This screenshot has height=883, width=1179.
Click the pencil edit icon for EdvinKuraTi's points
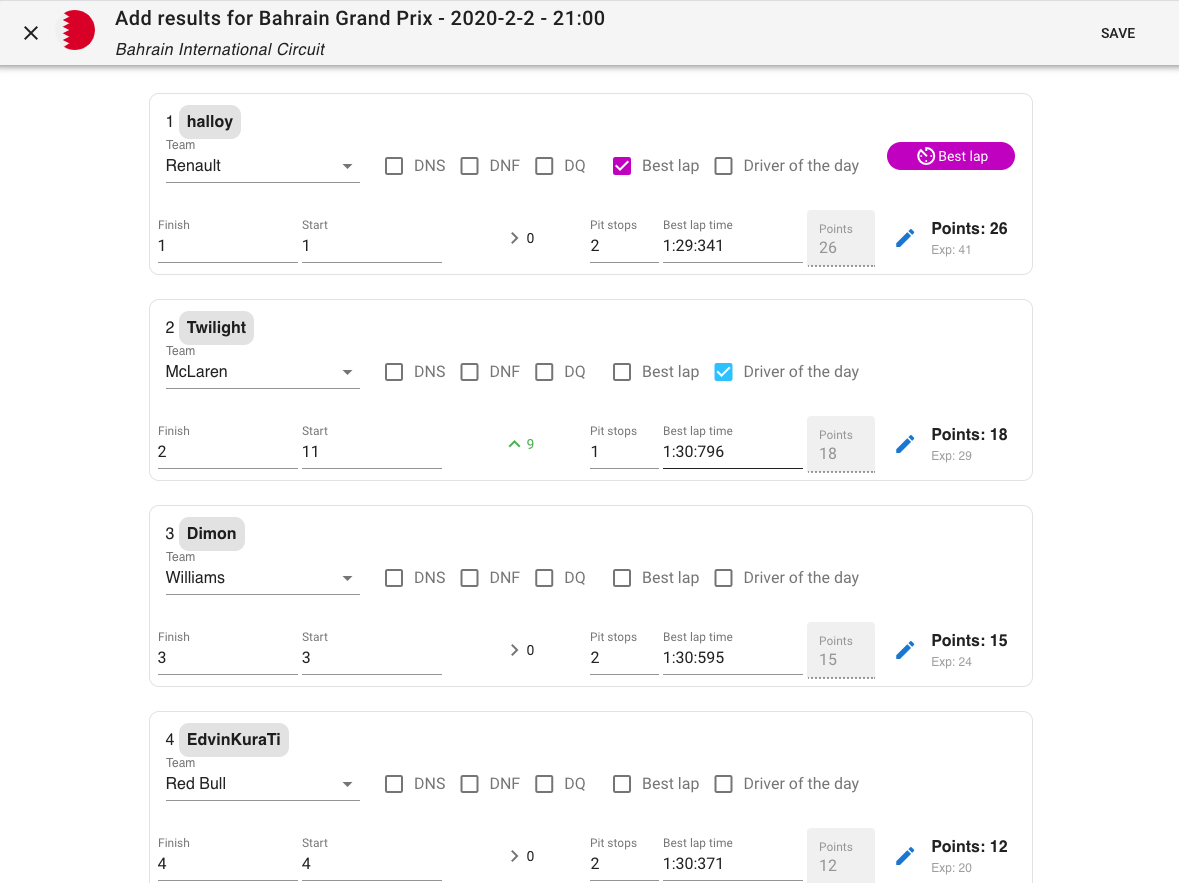click(x=905, y=856)
